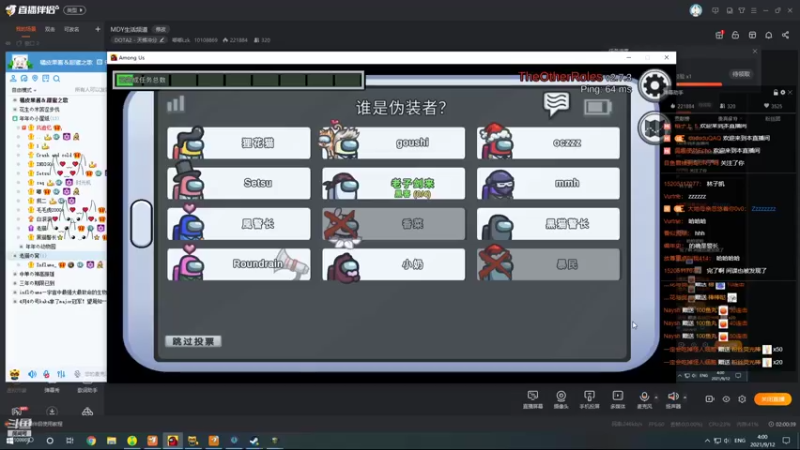Open the Among Us map button

click(653, 128)
